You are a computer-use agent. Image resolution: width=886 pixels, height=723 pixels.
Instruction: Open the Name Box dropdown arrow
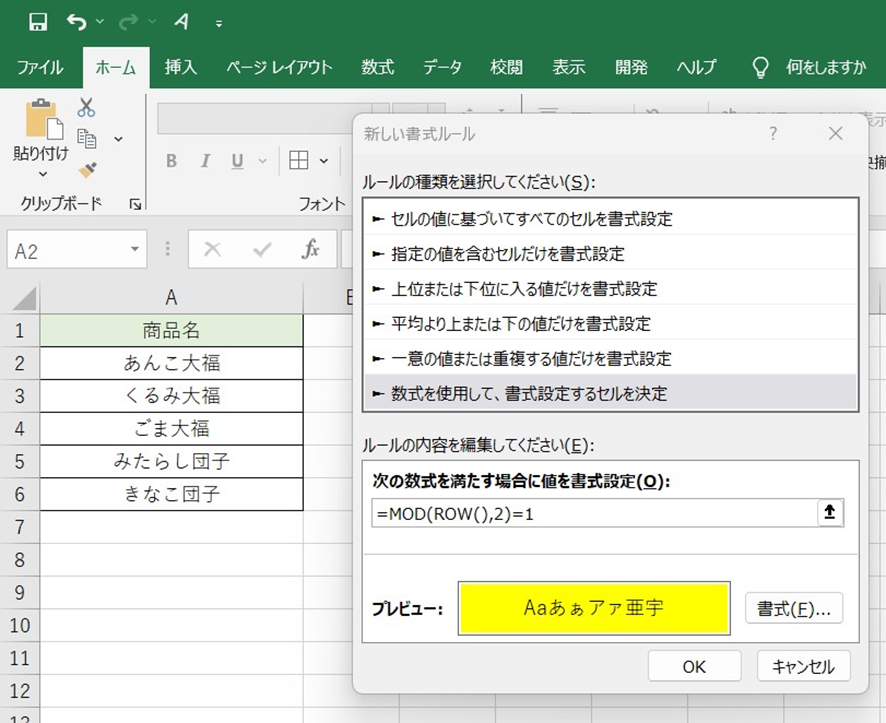pyautogui.click(x=135, y=250)
